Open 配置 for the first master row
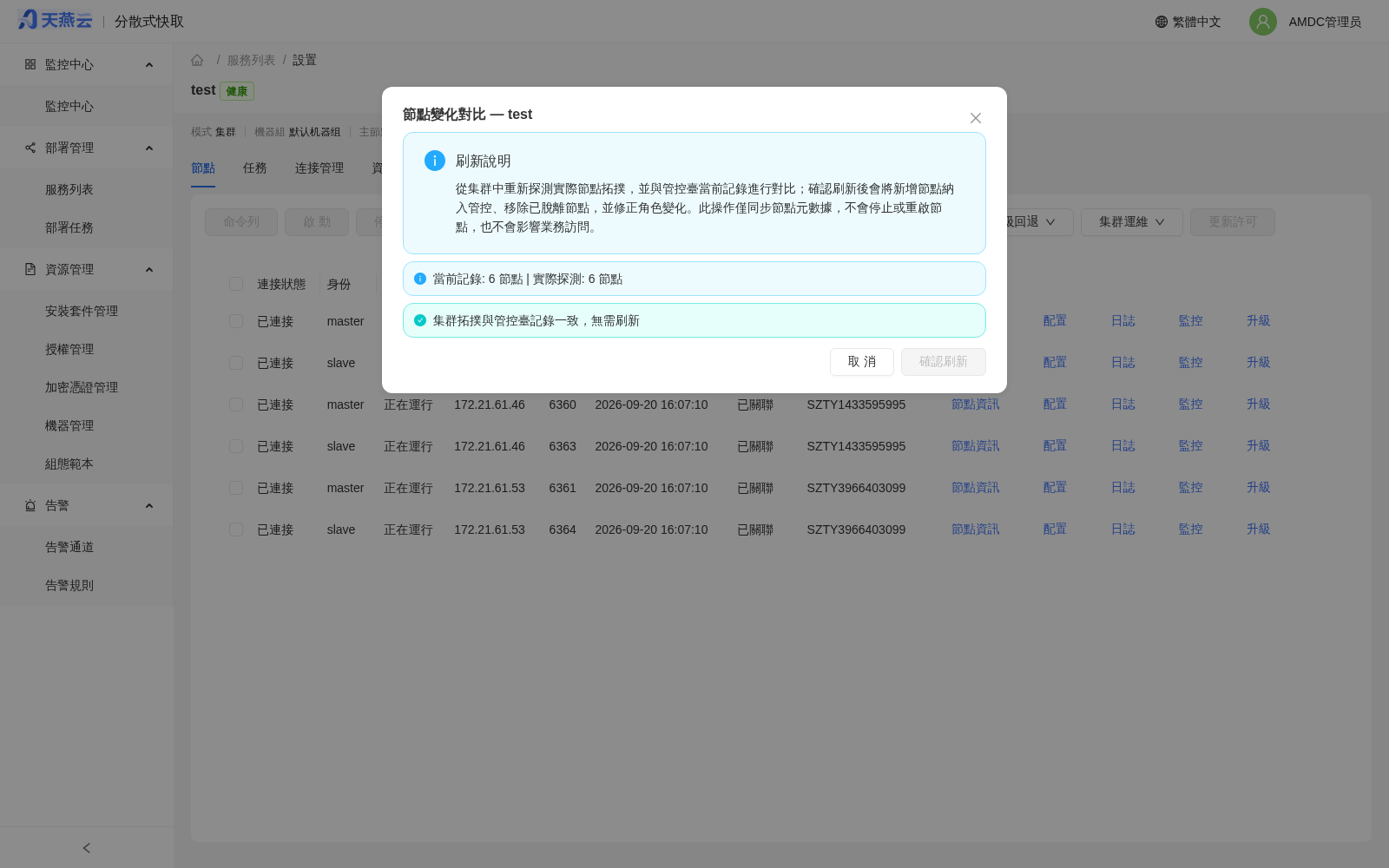1389x868 pixels. point(1055,321)
